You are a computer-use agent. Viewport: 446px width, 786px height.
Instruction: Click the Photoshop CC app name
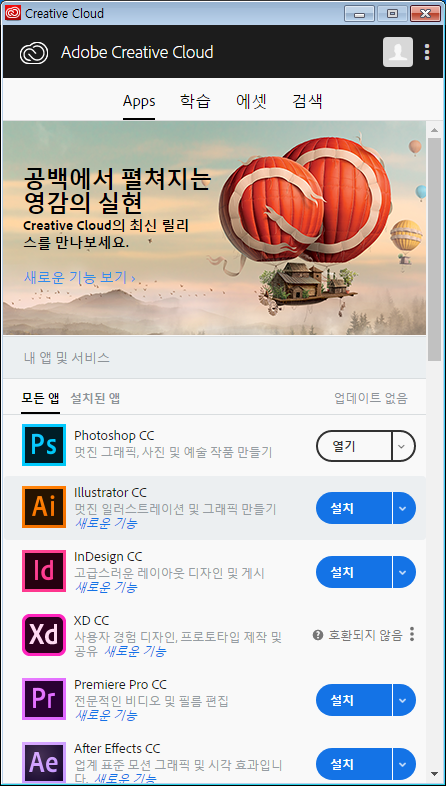pyautogui.click(x=114, y=435)
